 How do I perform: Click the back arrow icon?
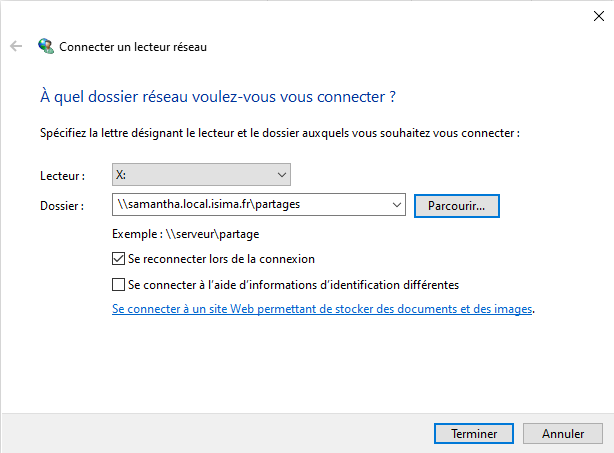coord(16,46)
